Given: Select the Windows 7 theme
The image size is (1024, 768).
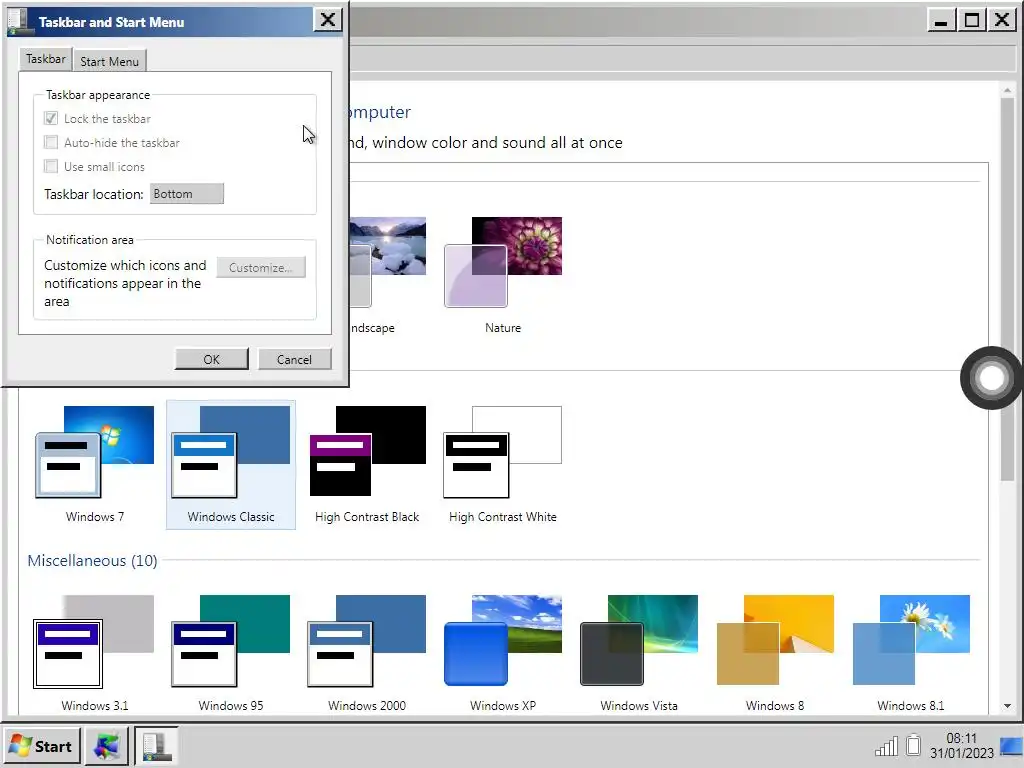Looking at the screenshot, I should pyautogui.click(x=95, y=464).
